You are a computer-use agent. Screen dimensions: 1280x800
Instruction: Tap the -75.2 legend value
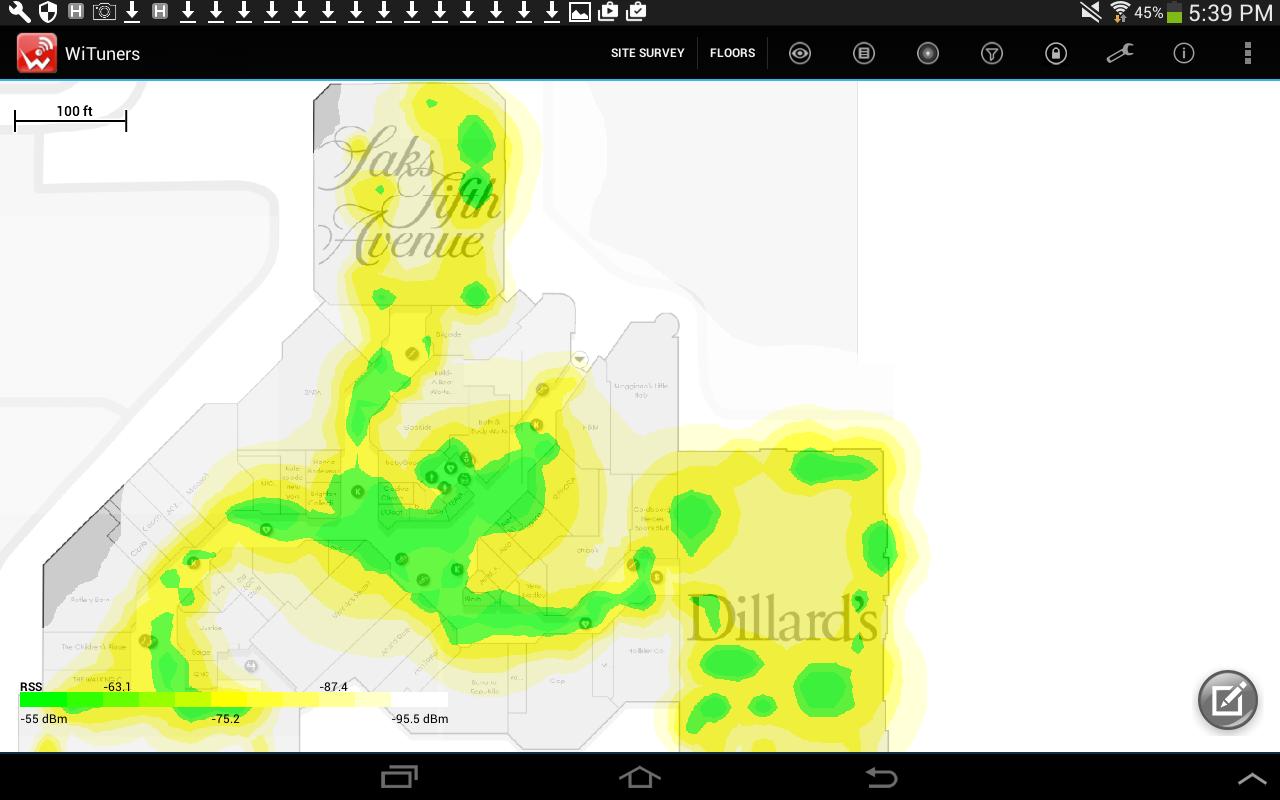pos(226,719)
